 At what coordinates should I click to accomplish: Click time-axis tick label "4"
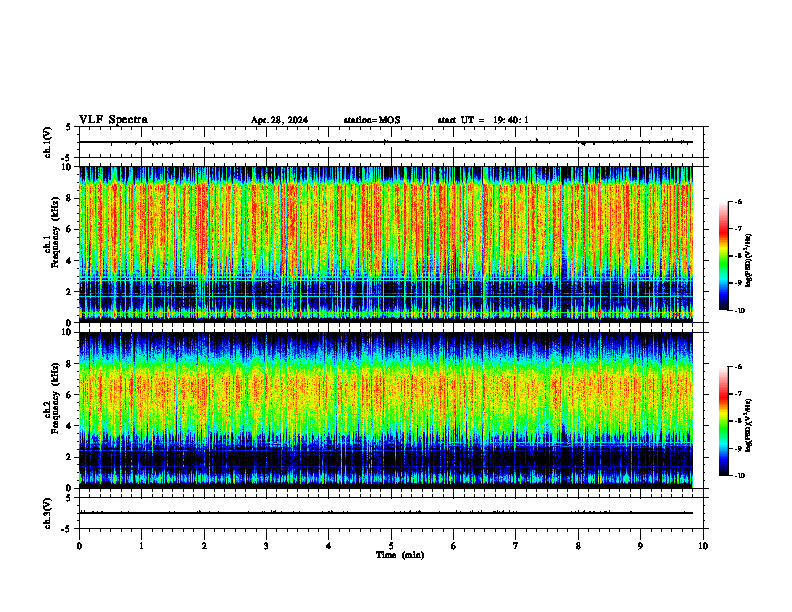click(x=329, y=546)
